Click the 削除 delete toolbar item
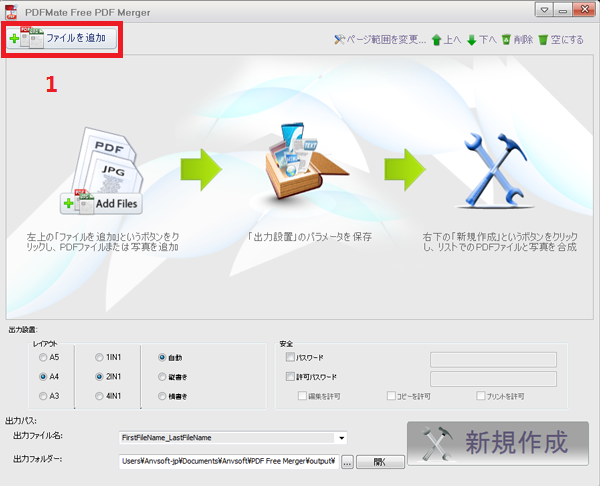The height and width of the screenshot is (486, 600). click(x=517, y=39)
